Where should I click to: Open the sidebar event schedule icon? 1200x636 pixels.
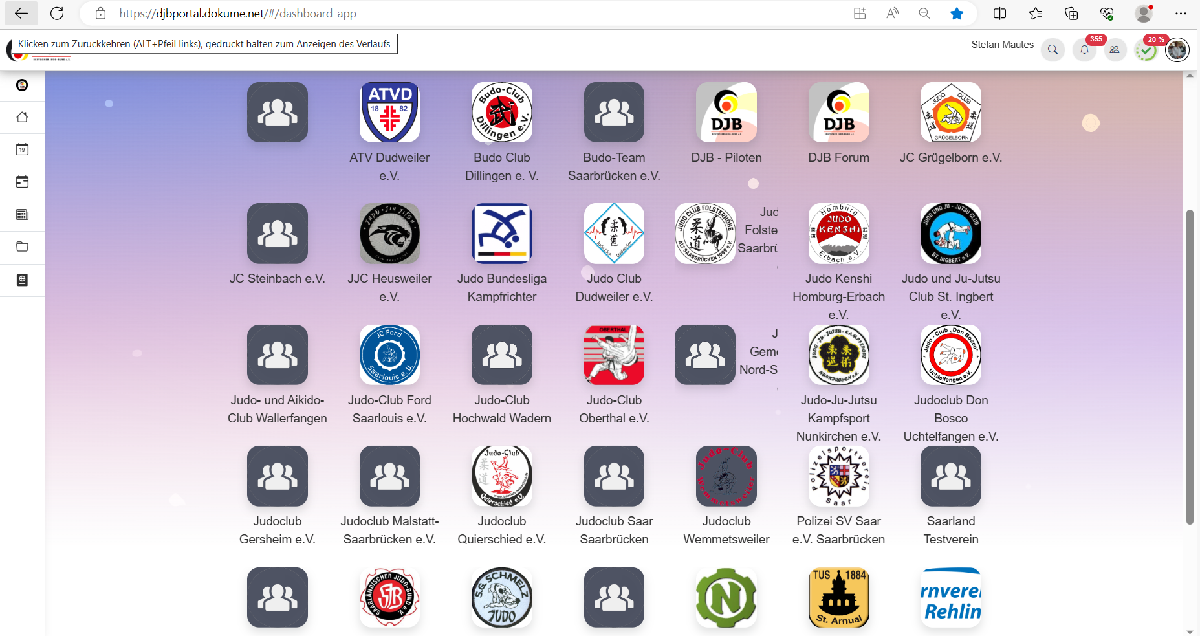click(22, 182)
